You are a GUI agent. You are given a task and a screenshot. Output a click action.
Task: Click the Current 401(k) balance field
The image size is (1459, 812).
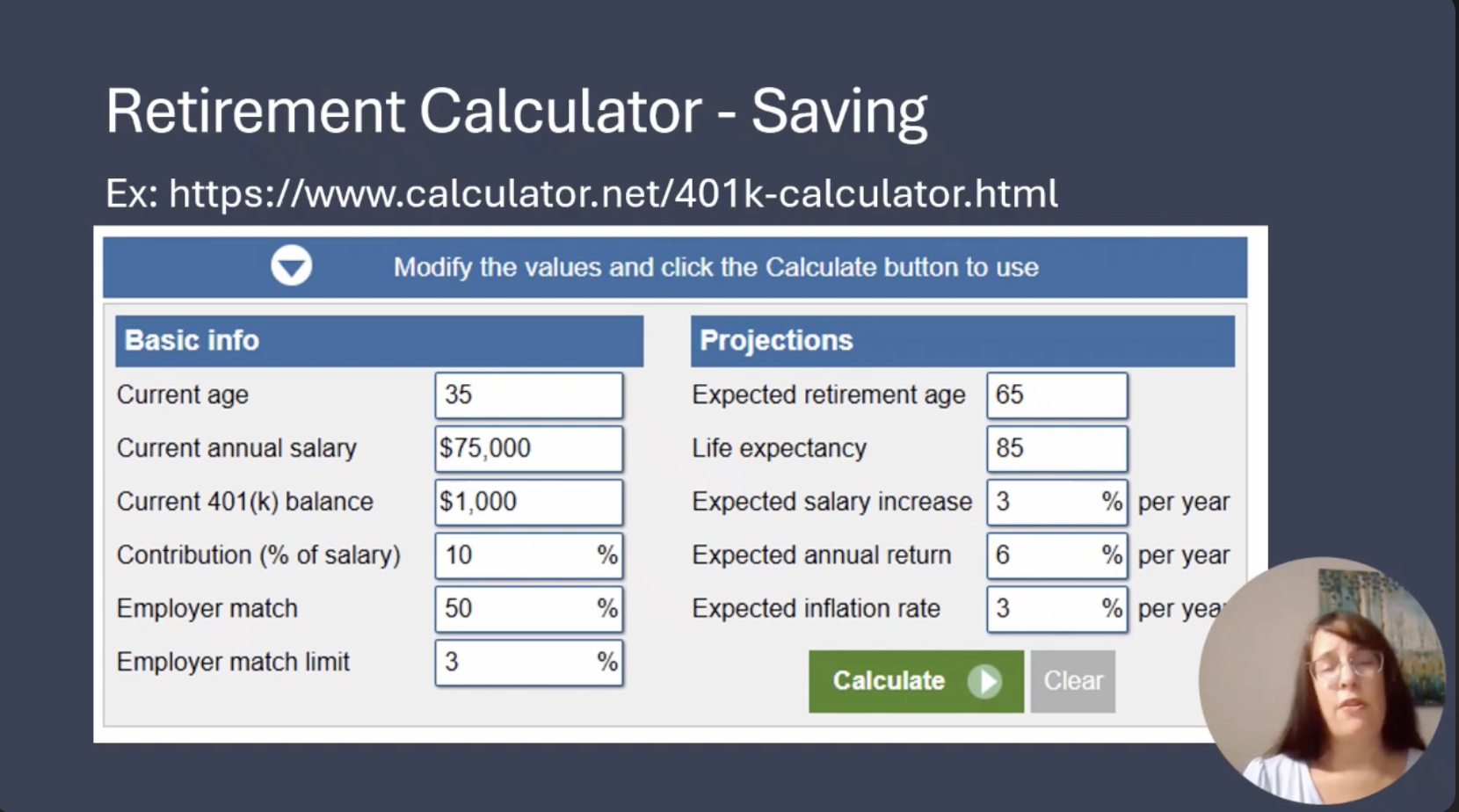(528, 502)
